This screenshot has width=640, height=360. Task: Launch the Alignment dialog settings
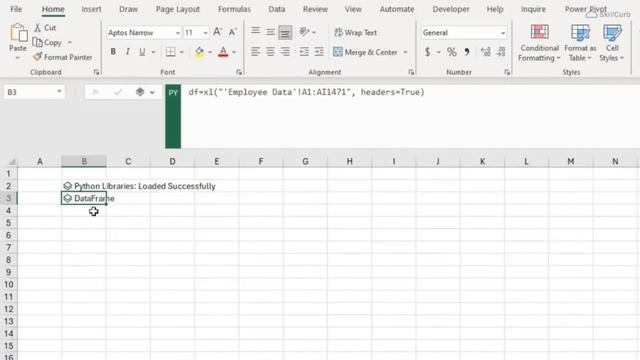point(411,72)
